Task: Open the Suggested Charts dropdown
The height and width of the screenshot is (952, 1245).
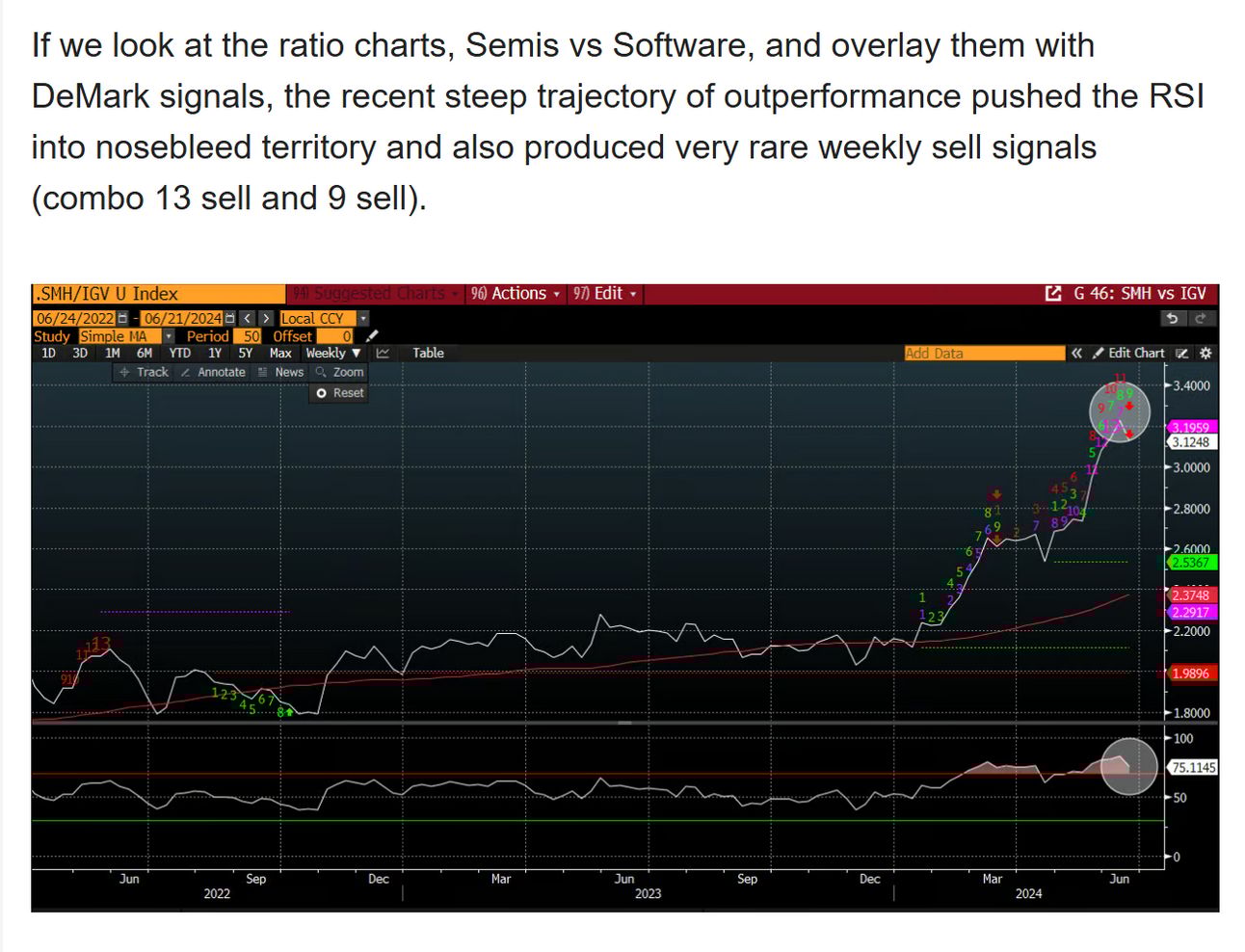Action: pyautogui.click(x=376, y=293)
